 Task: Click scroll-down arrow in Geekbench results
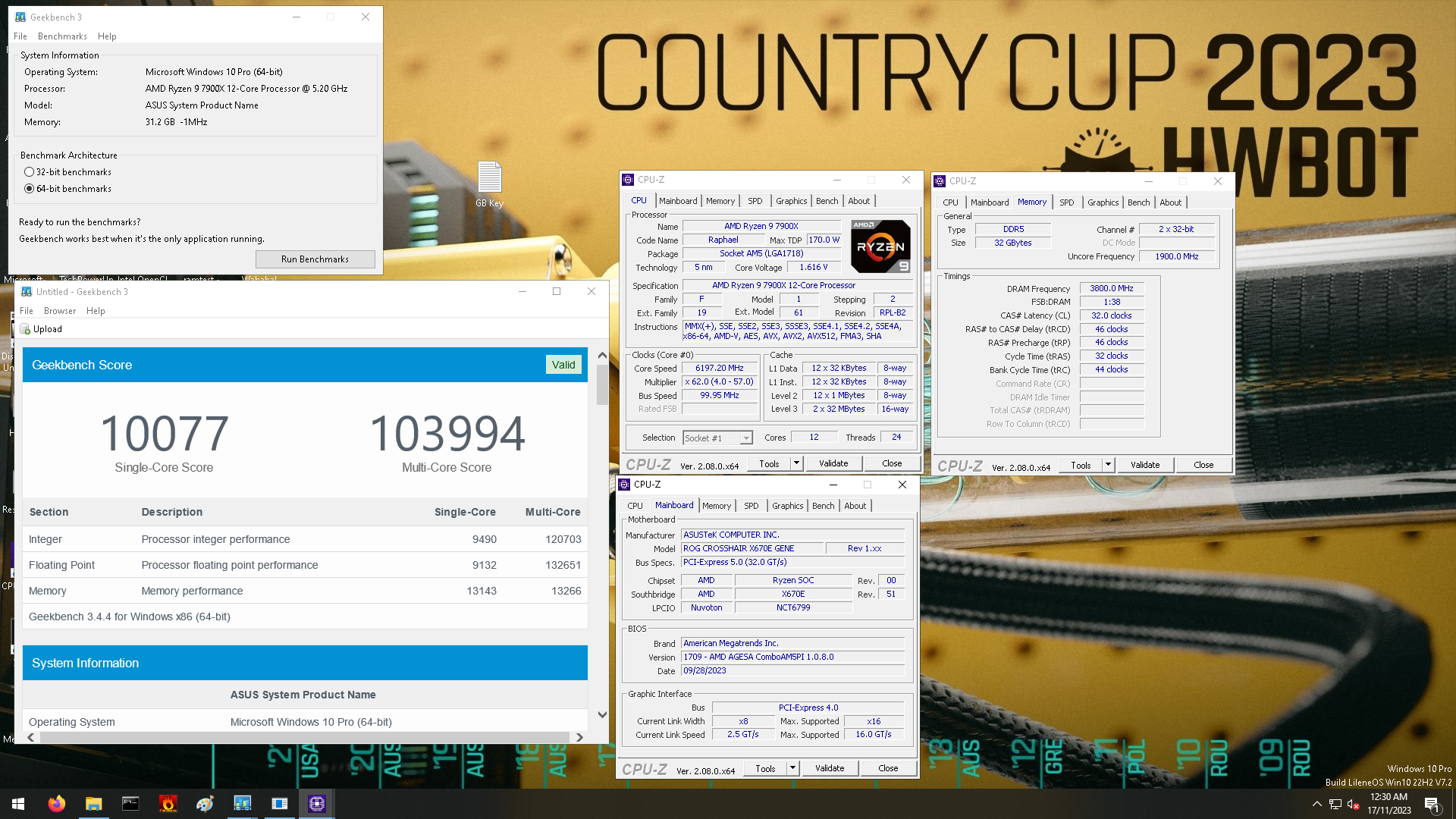tap(602, 714)
